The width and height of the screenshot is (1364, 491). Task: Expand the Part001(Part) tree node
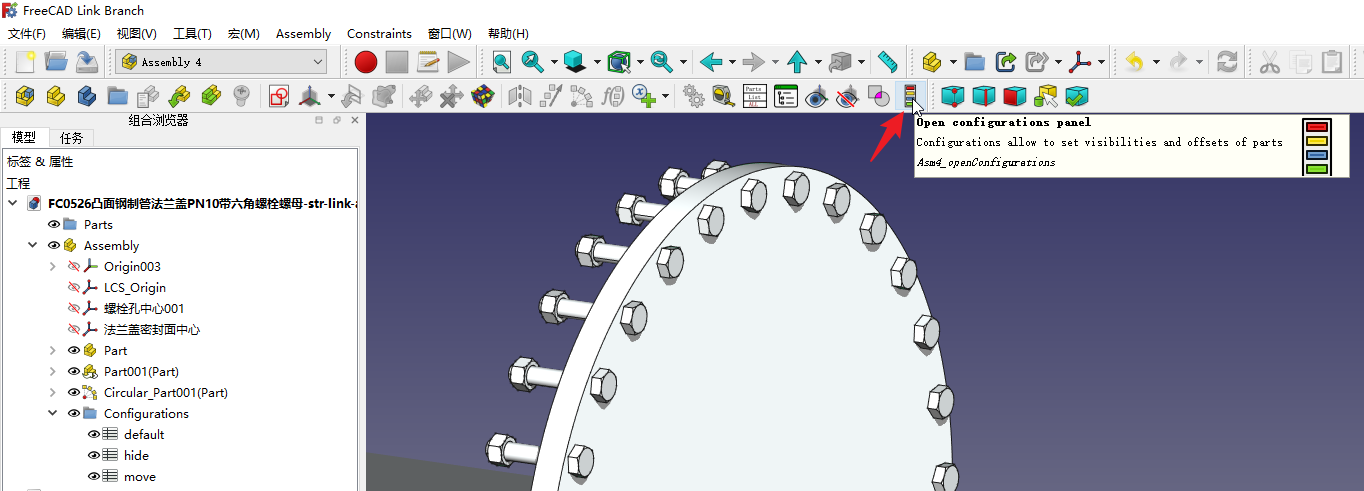(x=52, y=371)
